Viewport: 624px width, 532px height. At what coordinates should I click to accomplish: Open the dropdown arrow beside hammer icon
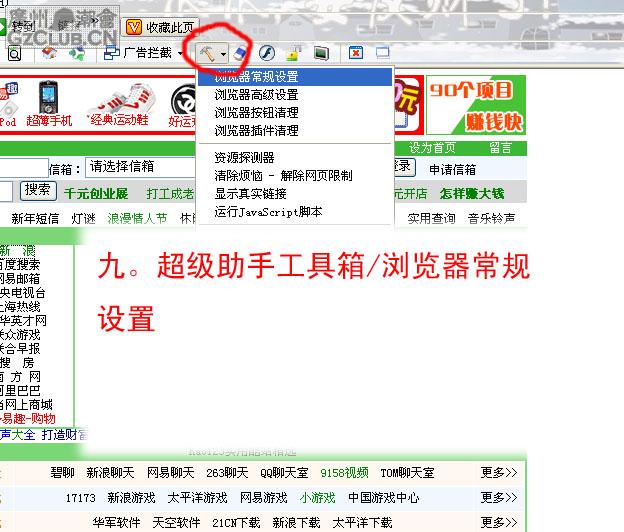224,53
